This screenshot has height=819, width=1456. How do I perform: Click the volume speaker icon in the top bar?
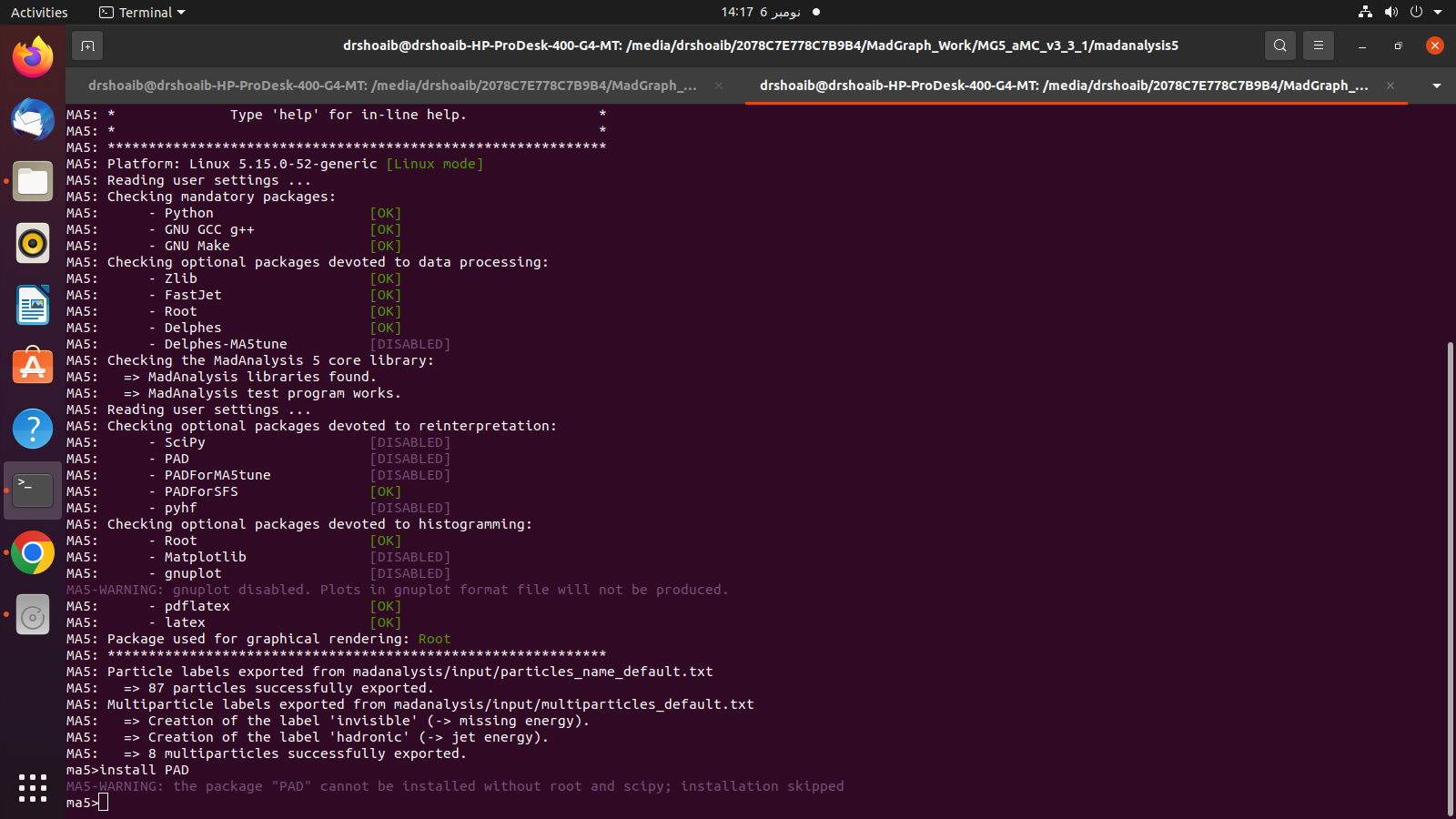point(1390,12)
